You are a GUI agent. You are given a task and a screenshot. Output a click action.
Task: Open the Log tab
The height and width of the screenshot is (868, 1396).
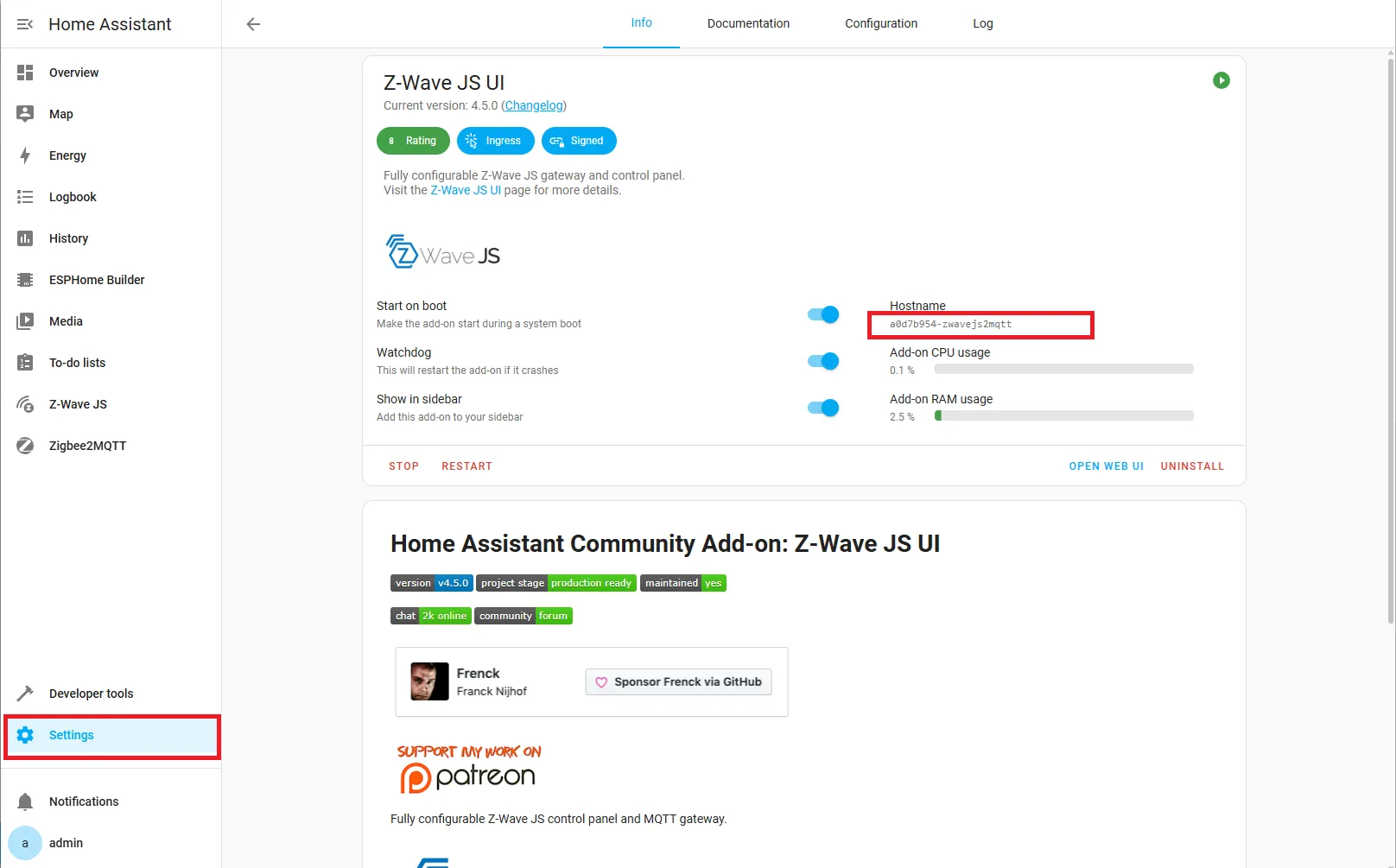[x=982, y=23]
